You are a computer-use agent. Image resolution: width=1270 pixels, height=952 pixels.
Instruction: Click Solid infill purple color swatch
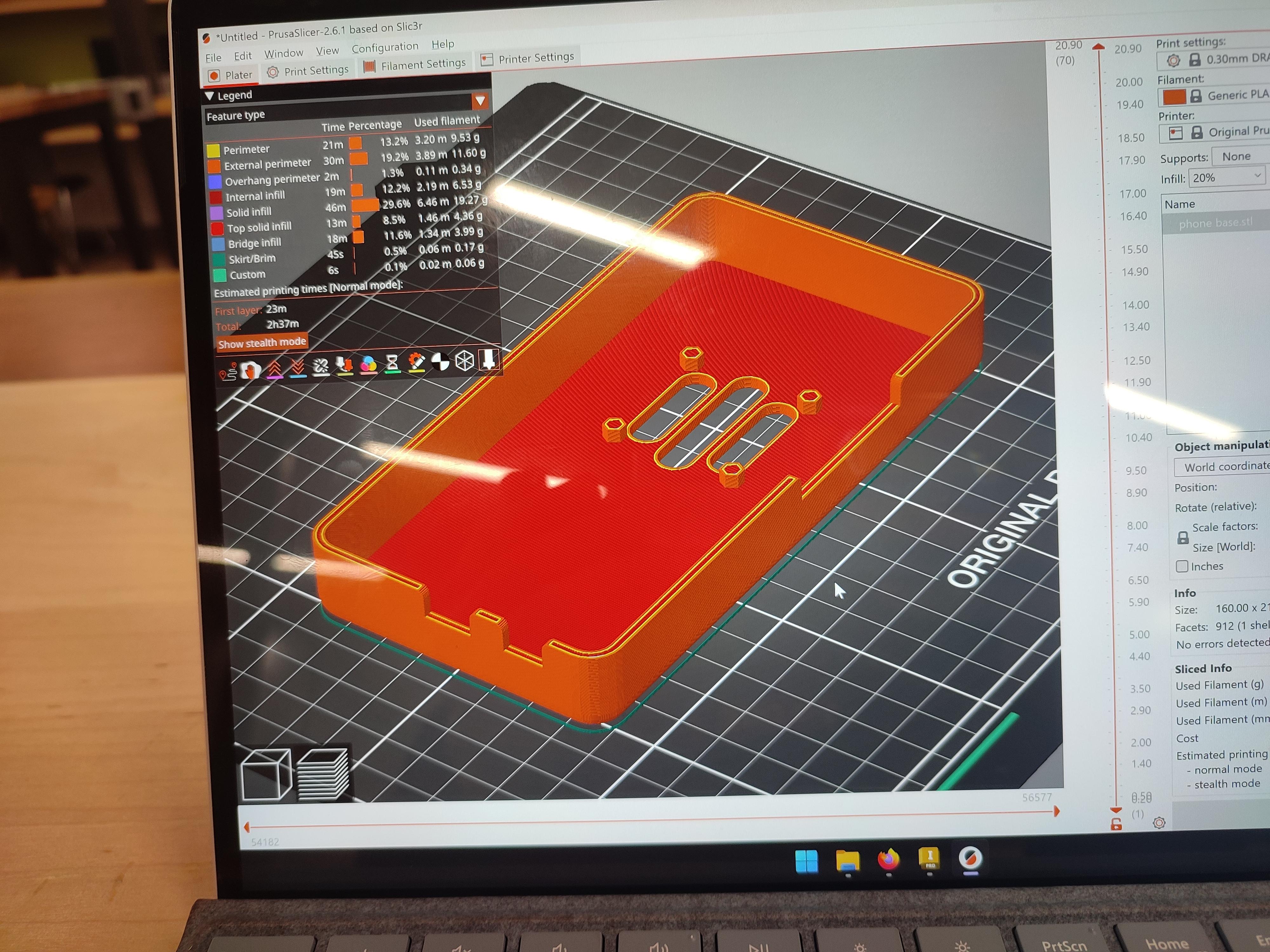click(x=217, y=213)
